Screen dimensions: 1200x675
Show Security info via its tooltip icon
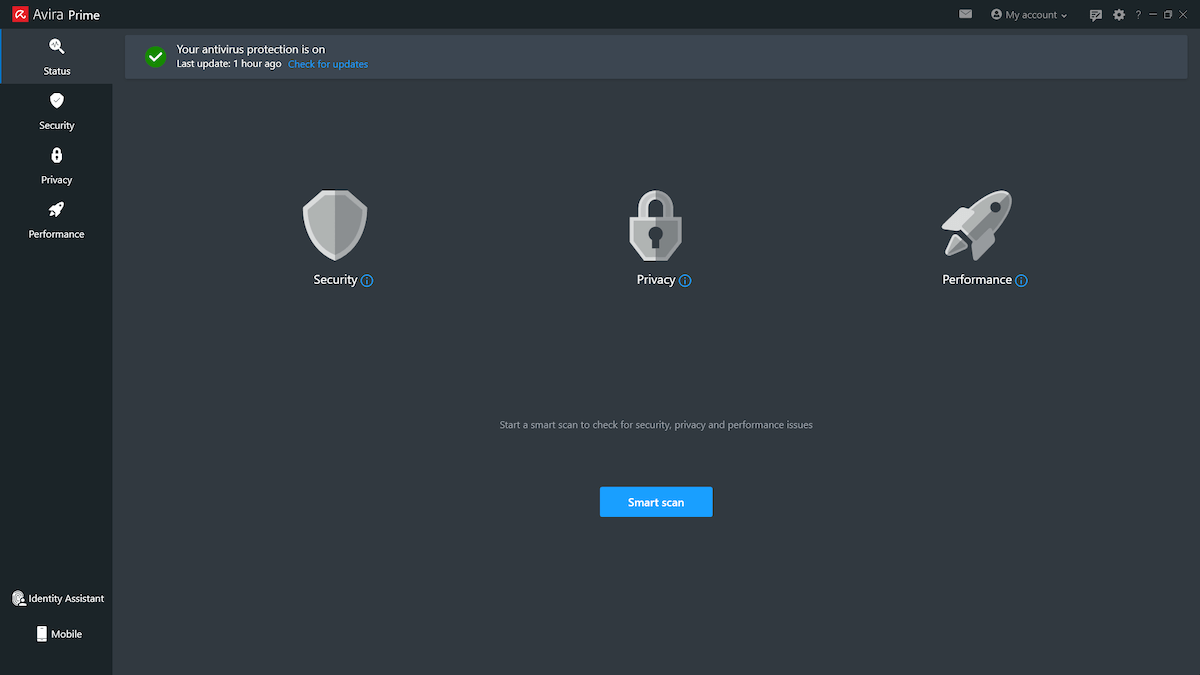[368, 281]
